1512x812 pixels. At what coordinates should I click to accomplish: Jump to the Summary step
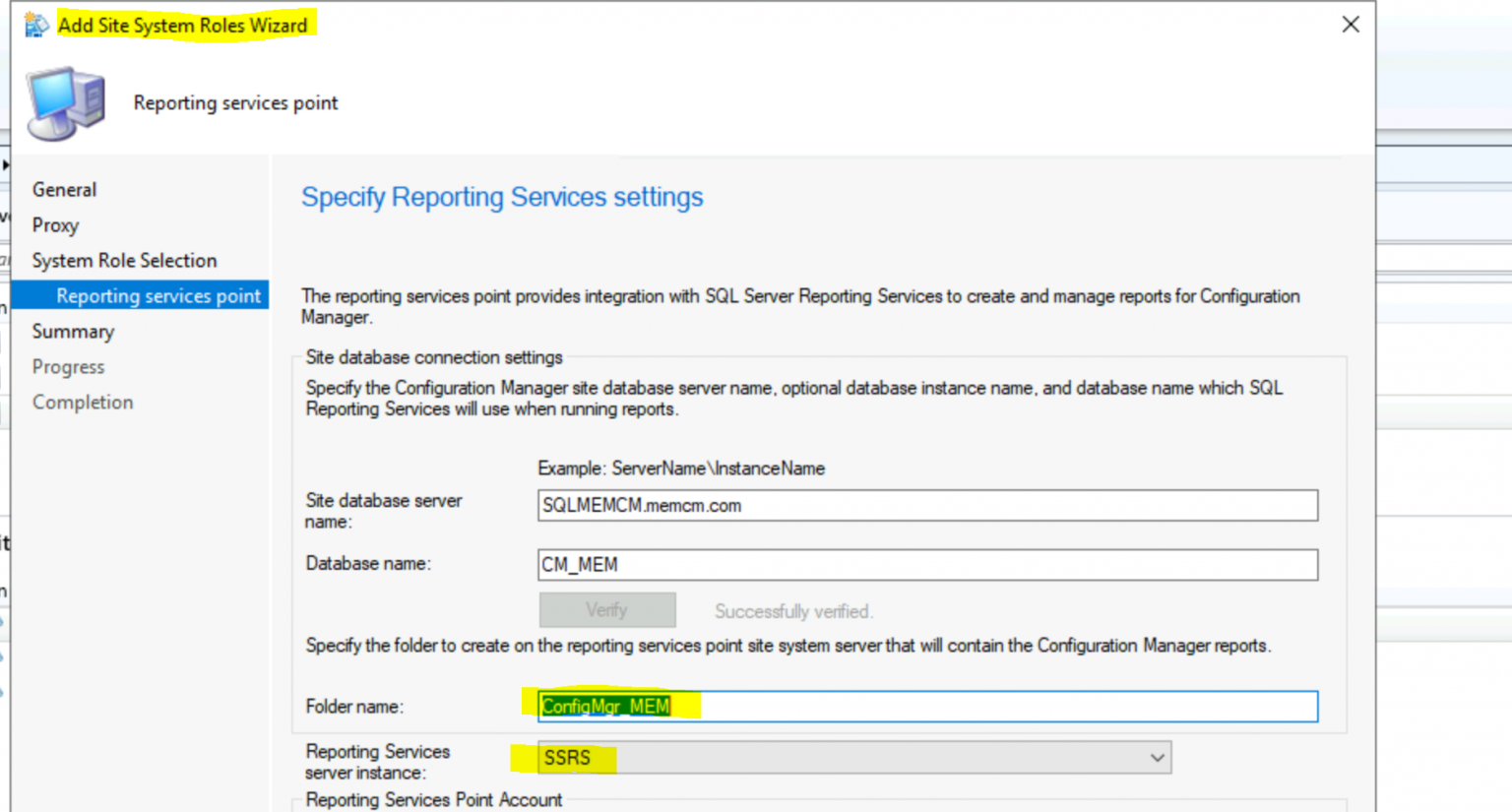(x=73, y=331)
